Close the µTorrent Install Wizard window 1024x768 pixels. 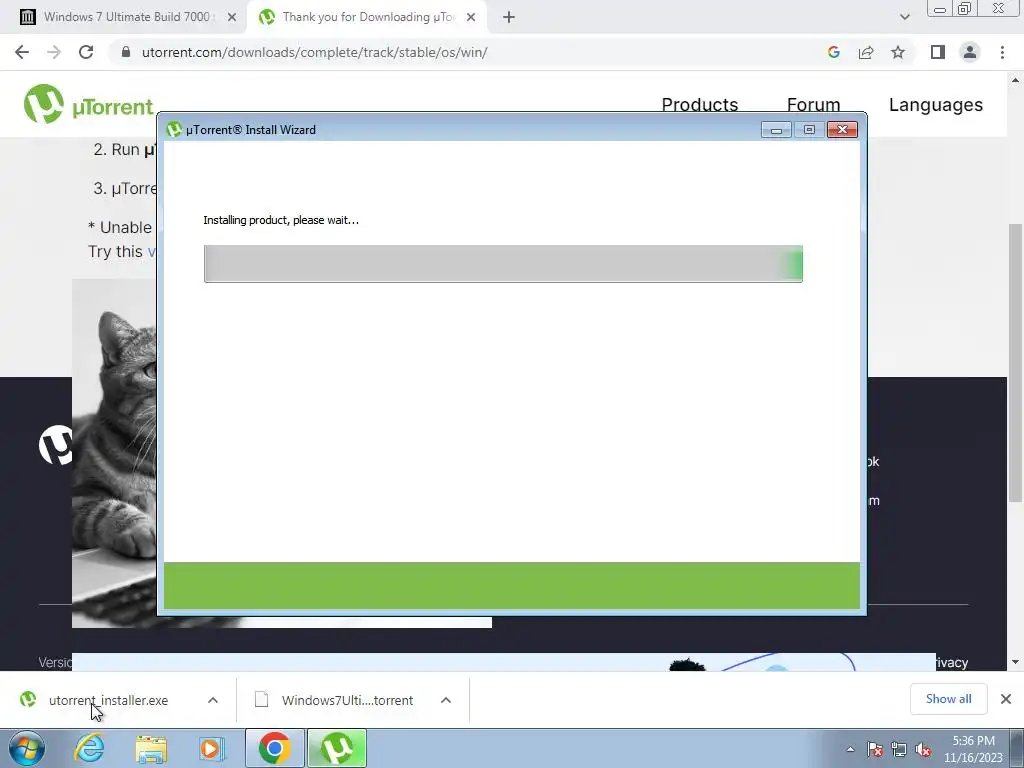tap(842, 130)
